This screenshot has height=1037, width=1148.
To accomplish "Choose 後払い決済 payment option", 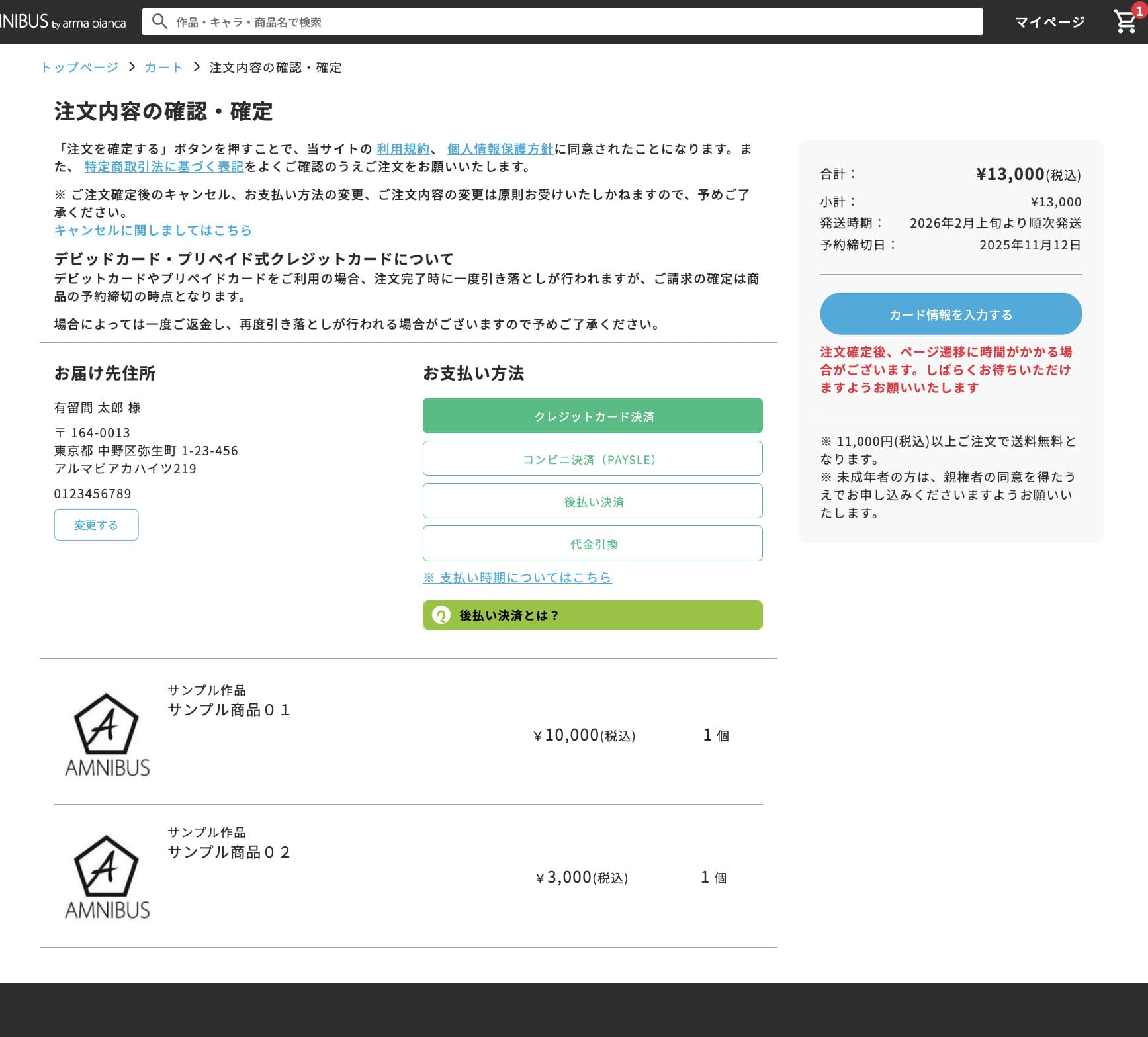I will click(592, 501).
